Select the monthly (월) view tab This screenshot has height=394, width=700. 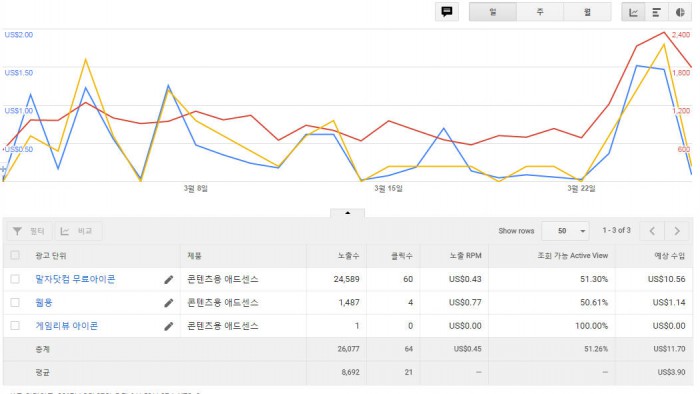click(587, 12)
